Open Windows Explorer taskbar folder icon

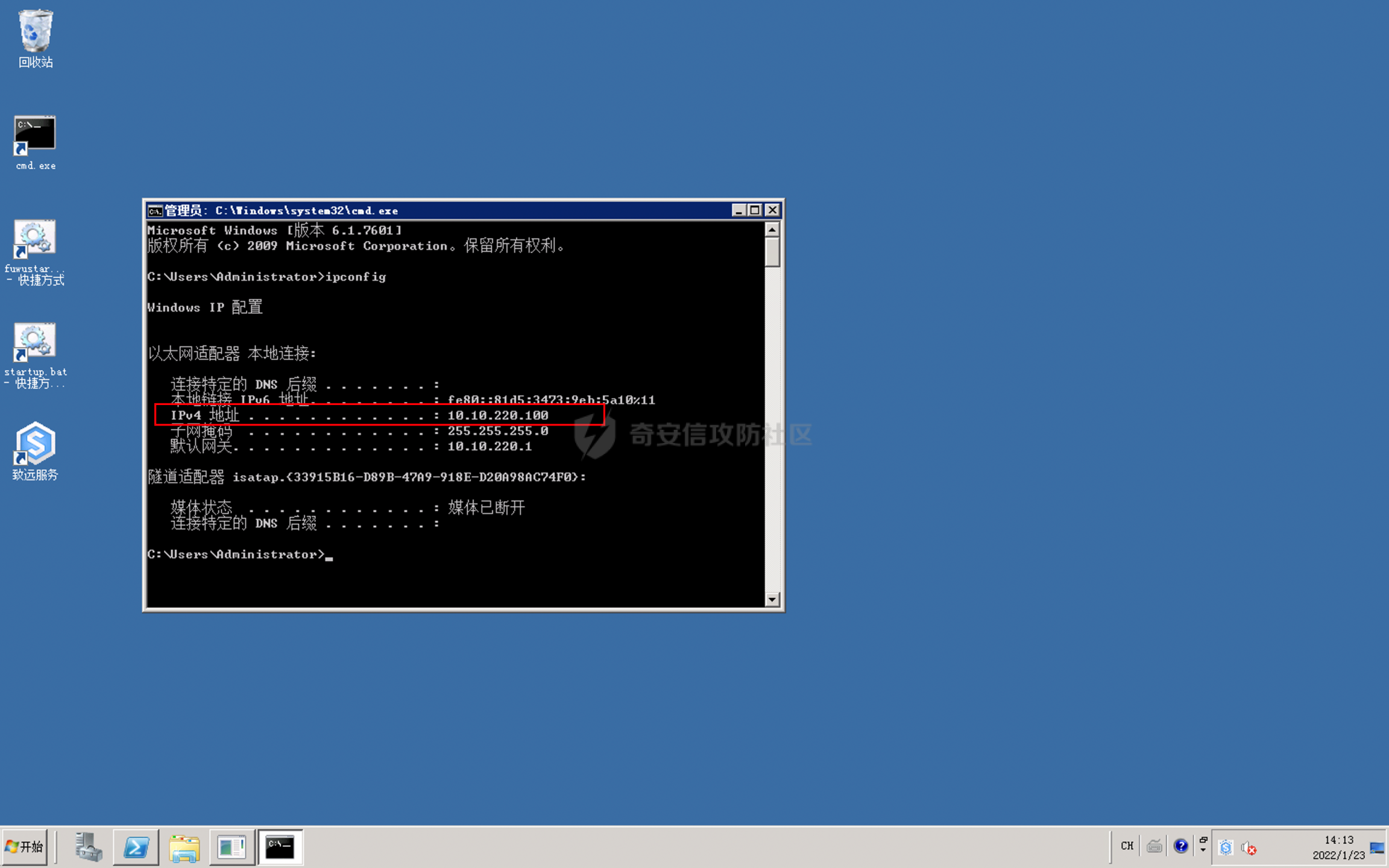tap(184, 847)
